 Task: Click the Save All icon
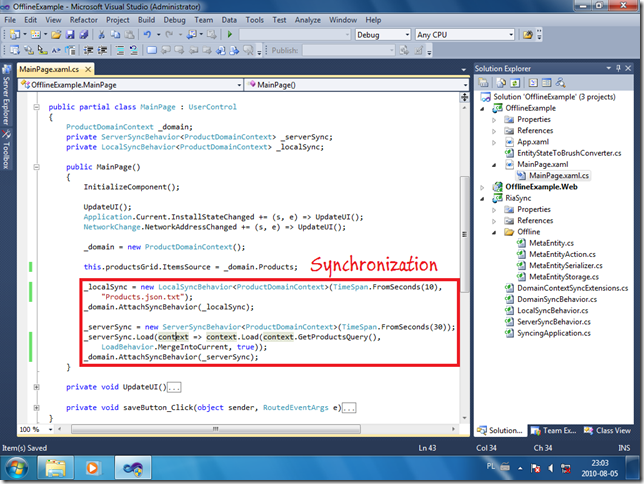(x=84, y=35)
